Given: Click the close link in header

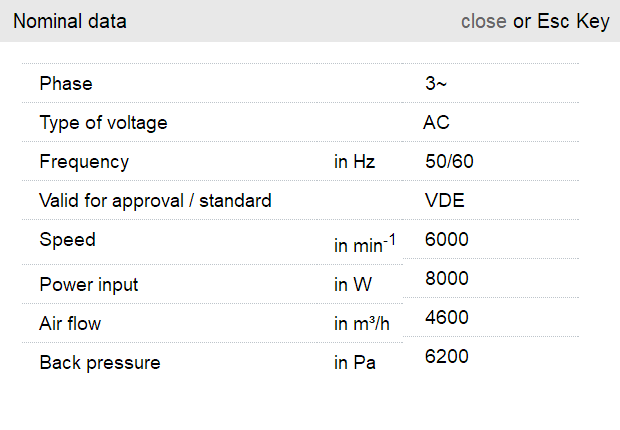Looking at the screenshot, I should 483,21.
